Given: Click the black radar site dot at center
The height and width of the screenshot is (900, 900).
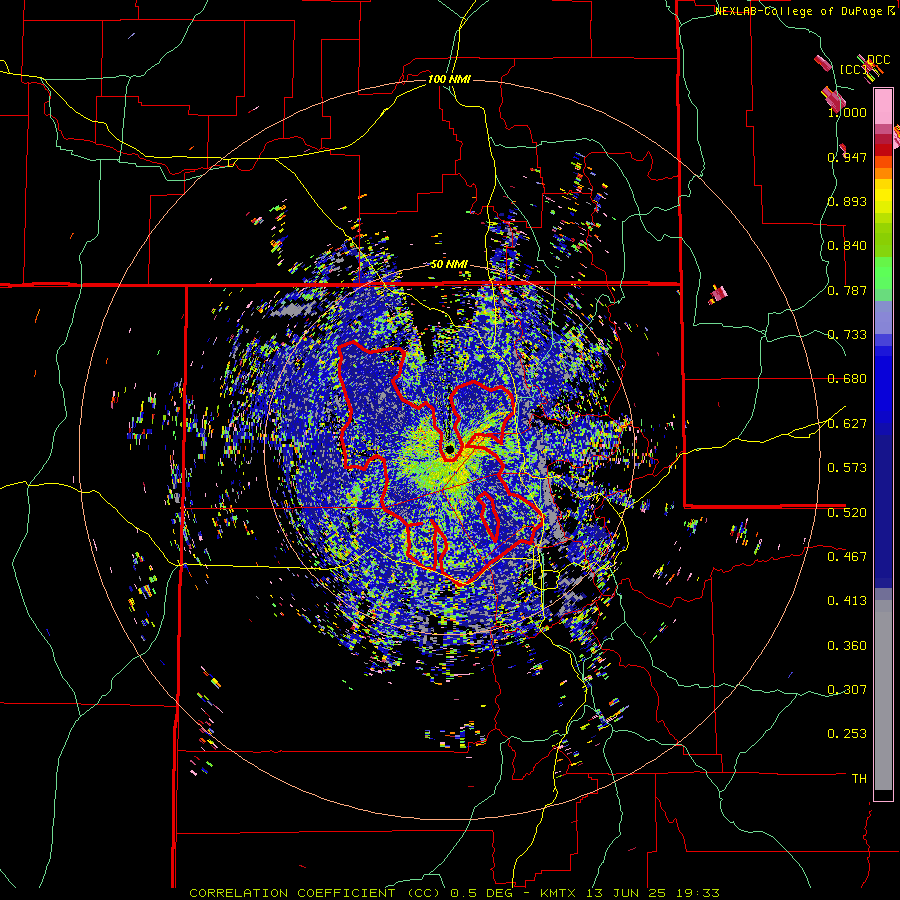Looking at the screenshot, I should coord(449,449).
